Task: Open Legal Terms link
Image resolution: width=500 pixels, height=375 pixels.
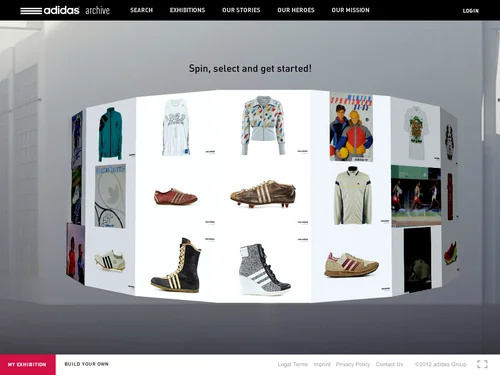Action: click(x=293, y=364)
